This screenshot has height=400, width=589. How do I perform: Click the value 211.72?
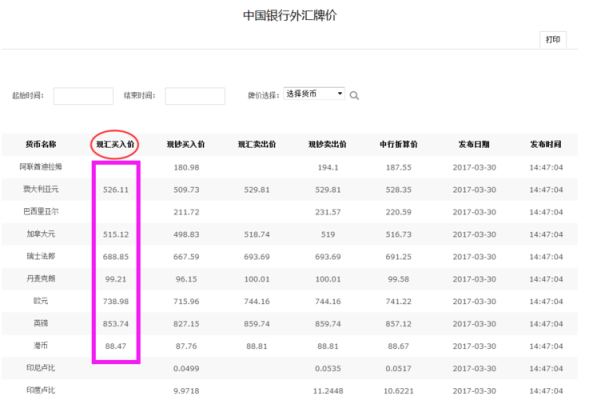coord(186,212)
